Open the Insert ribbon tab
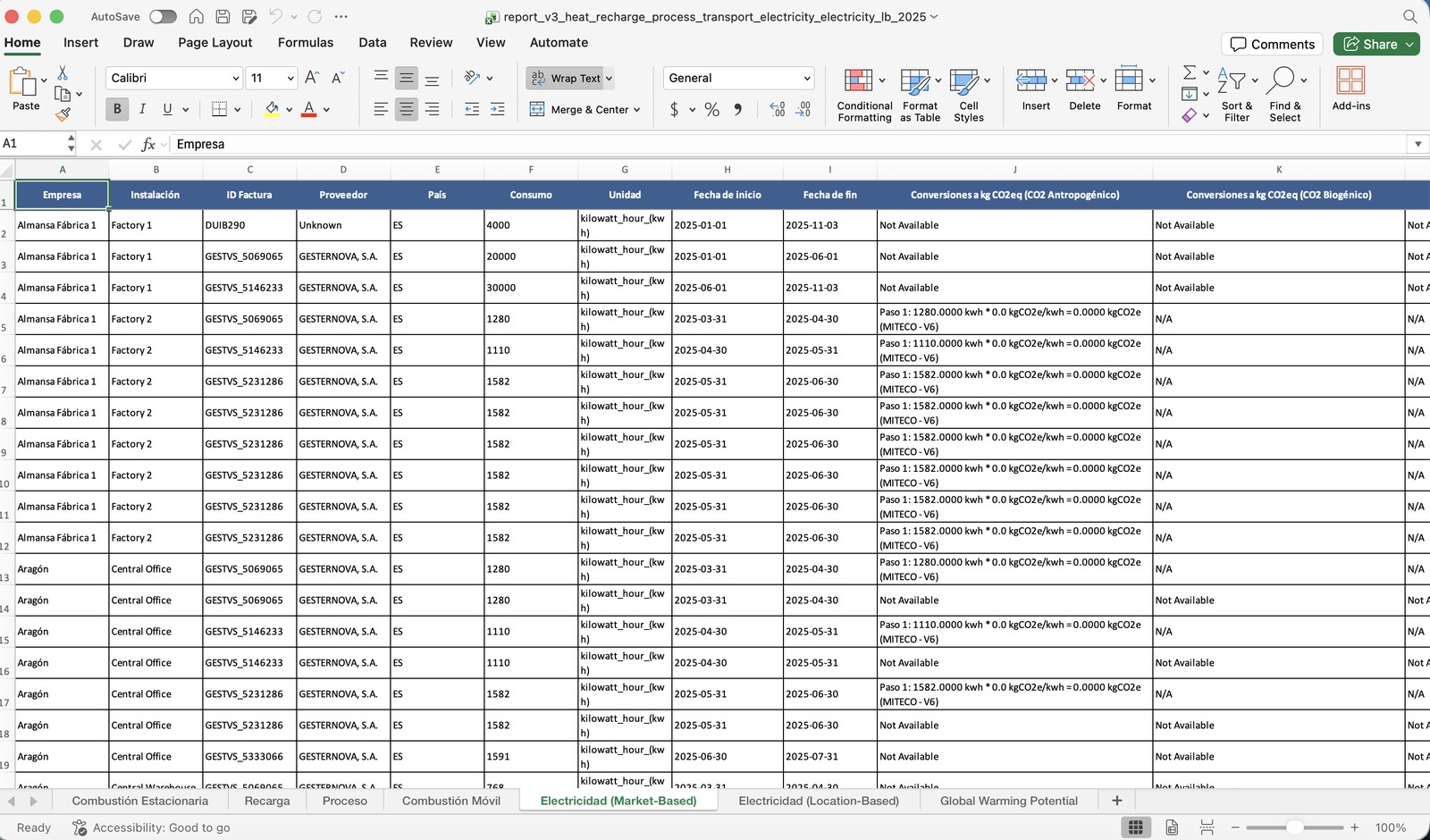Image resolution: width=1430 pixels, height=840 pixels. [x=80, y=42]
